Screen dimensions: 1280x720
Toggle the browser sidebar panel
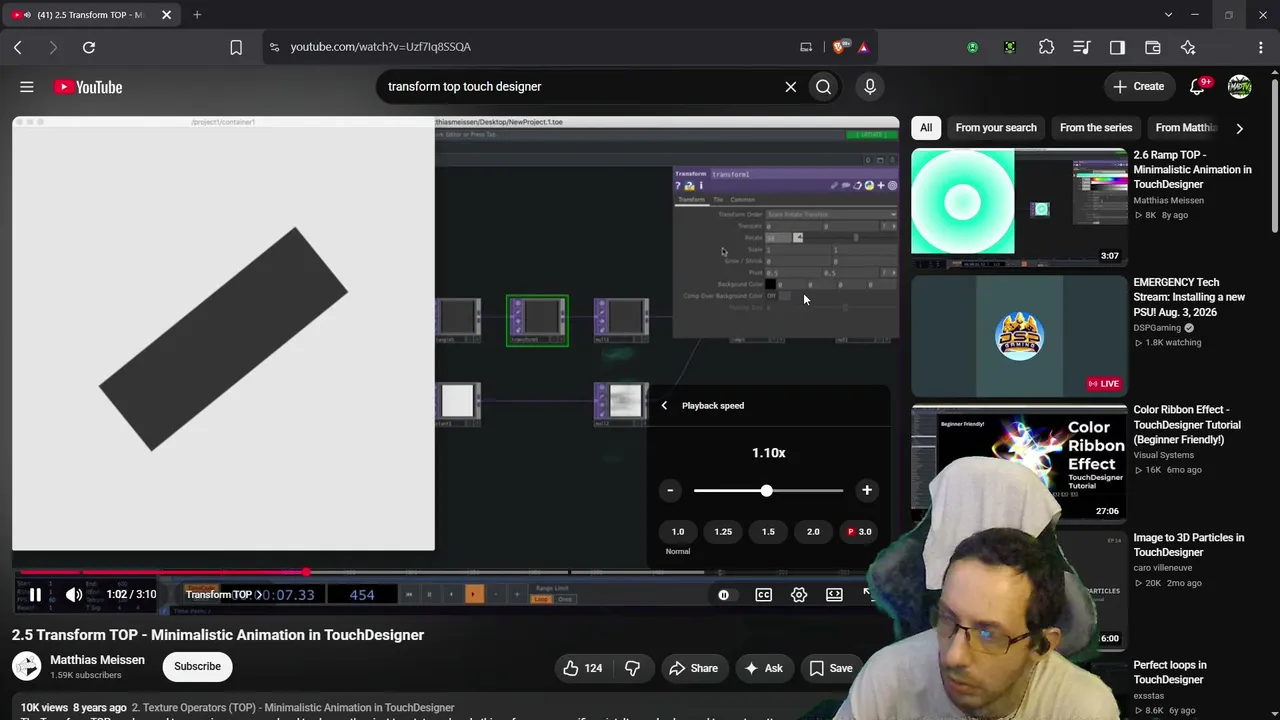pos(1117,47)
